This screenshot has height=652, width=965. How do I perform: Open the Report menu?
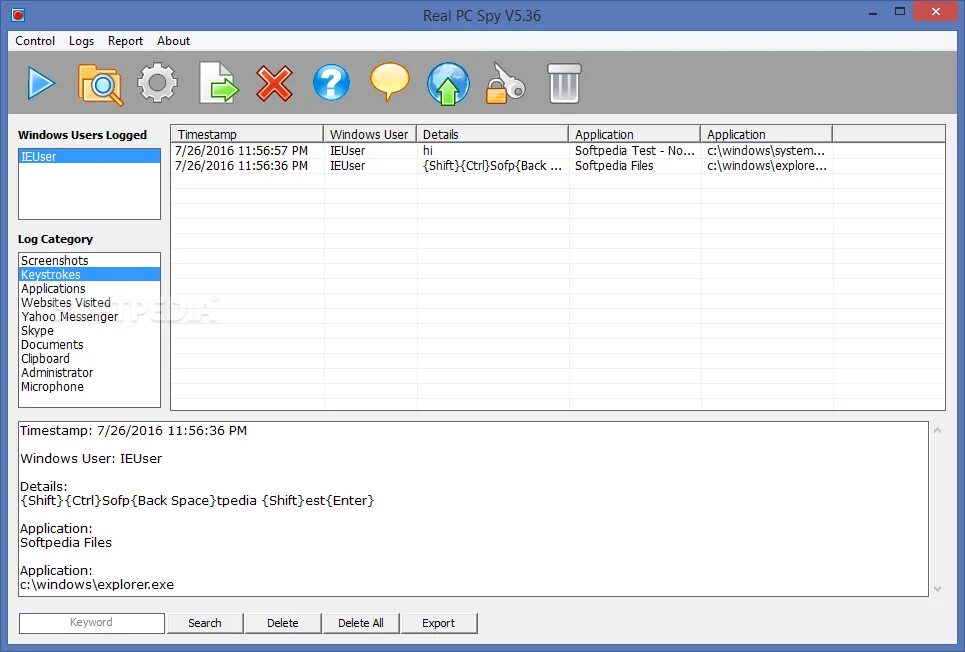(125, 41)
